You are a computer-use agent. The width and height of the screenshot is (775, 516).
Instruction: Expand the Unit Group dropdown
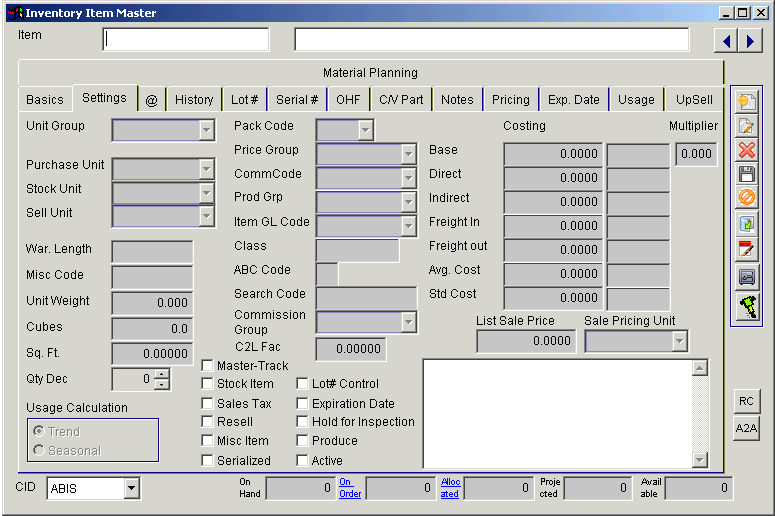(207, 130)
